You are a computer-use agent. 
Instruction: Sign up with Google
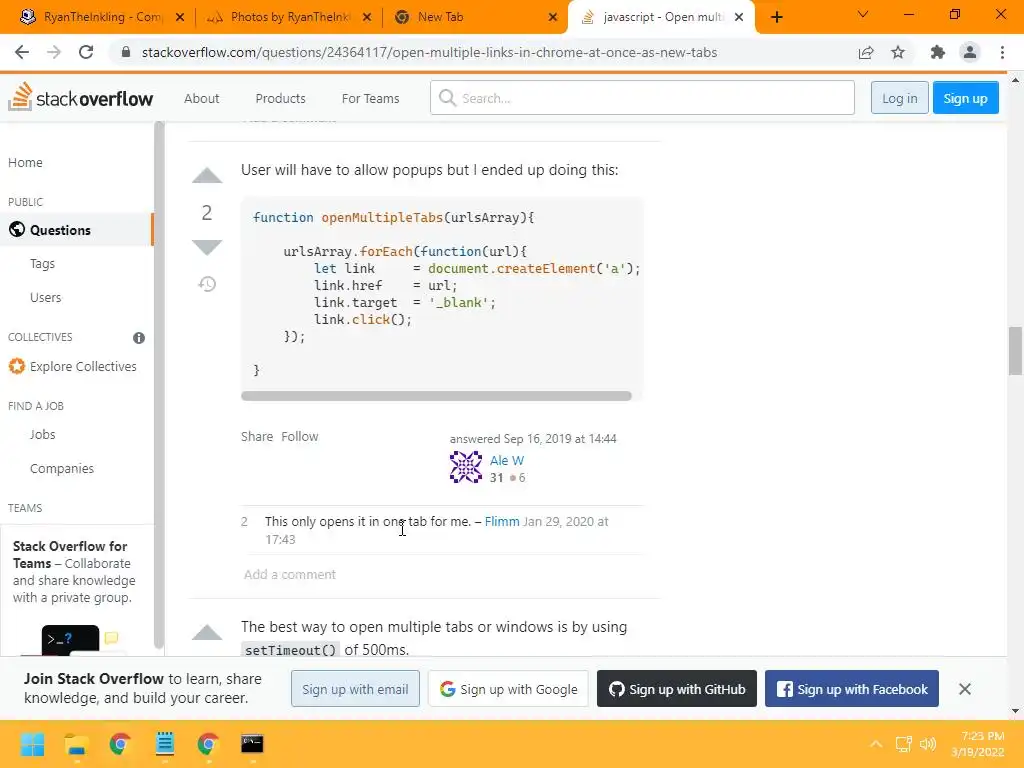(x=508, y=689)
